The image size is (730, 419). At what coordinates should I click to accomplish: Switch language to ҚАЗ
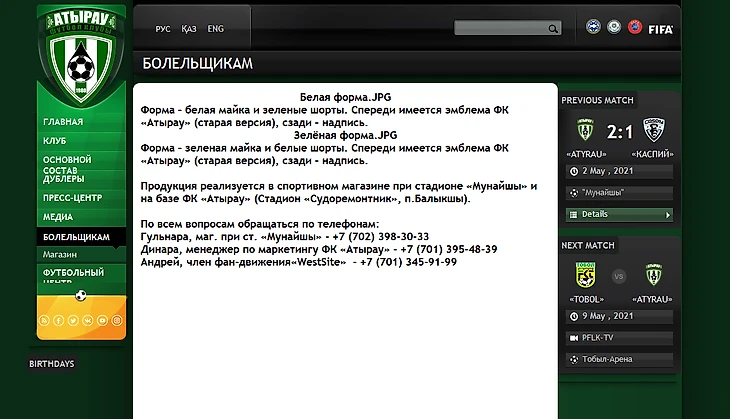[x=189, y=29]
